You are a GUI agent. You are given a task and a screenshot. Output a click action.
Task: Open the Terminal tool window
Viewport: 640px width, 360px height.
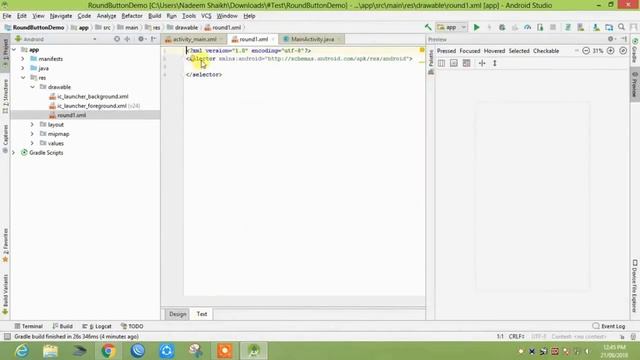[29, 326]
